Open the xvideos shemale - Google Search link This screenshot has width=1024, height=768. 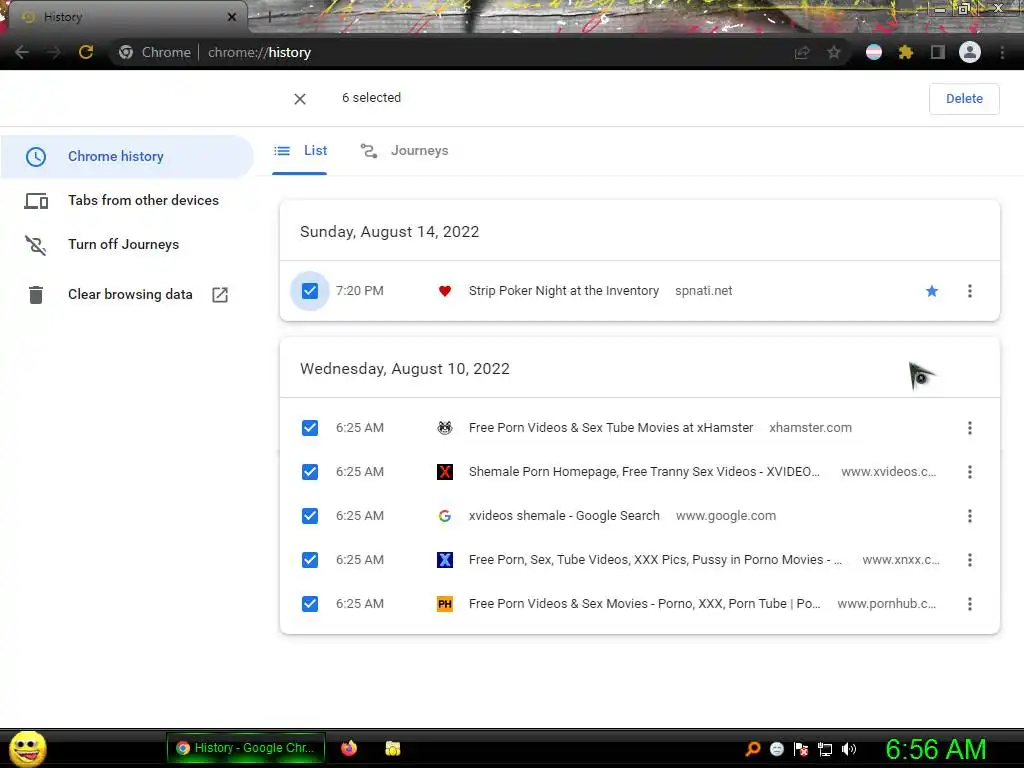[x=564, y=516]
